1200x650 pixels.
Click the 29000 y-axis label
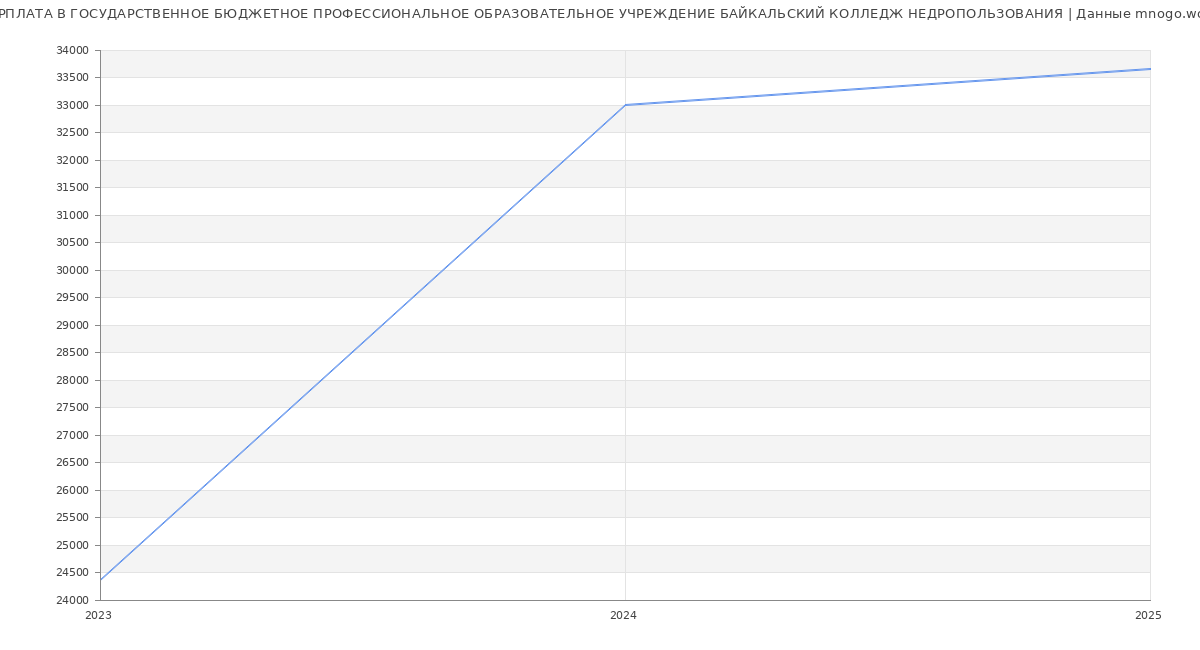(x=74, y=325)
